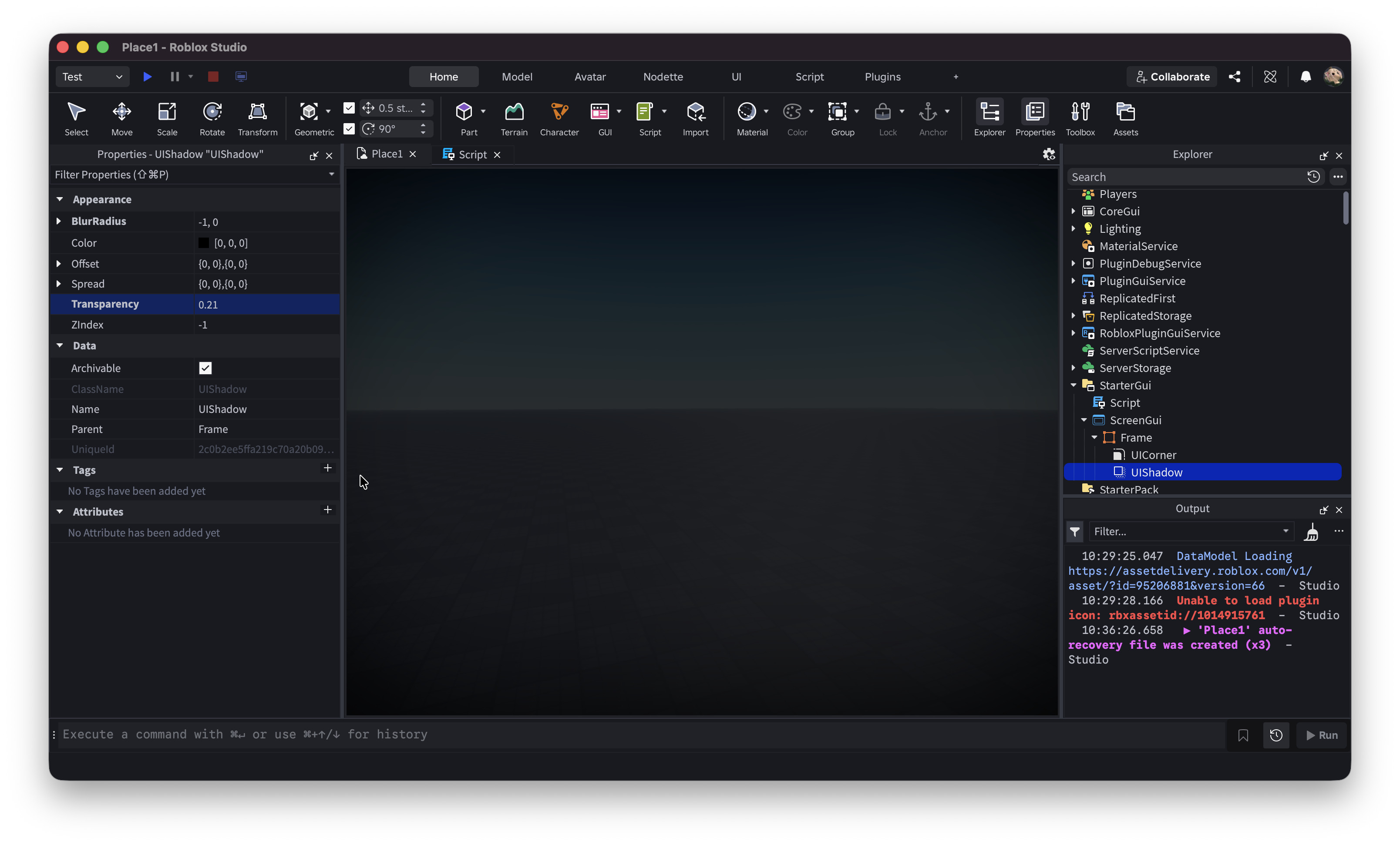
Task: Choose the Rotate tool
Action: coord(212,119)
